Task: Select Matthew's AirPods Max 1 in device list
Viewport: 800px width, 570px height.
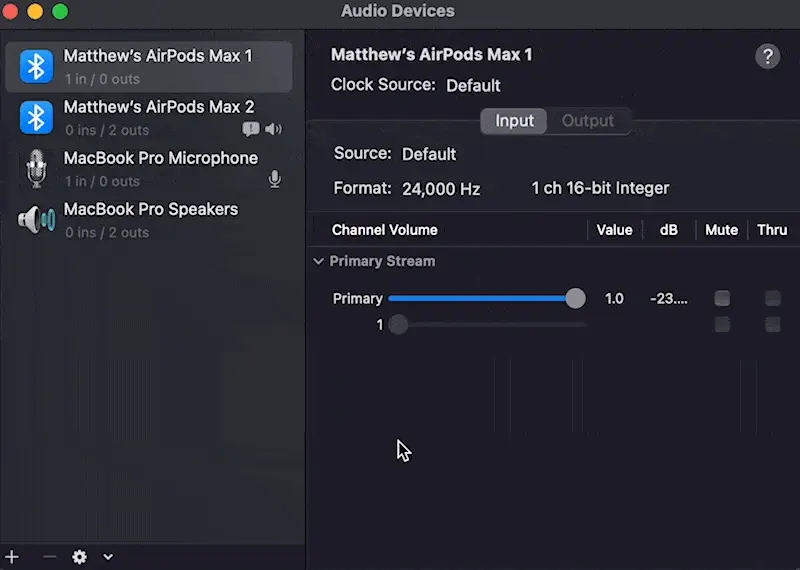Action: pos(148,67)
